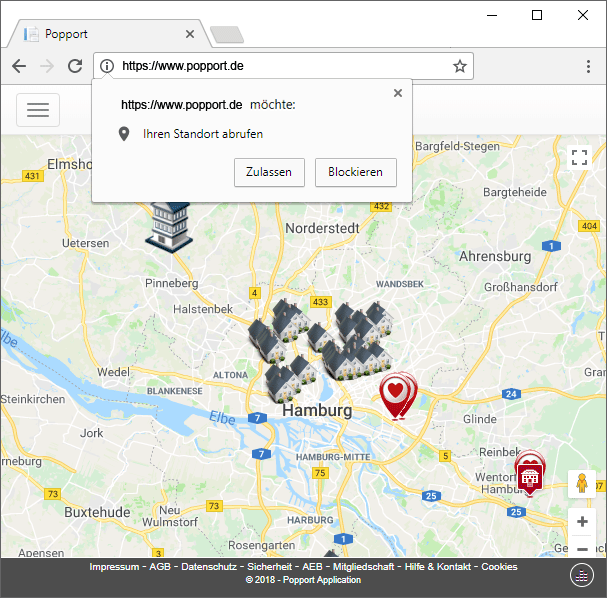The height and width of the screenshot is (598, 607).
Task: Toggle fullscreen map view
Action: pyautogui.click(x=579, y=157)
